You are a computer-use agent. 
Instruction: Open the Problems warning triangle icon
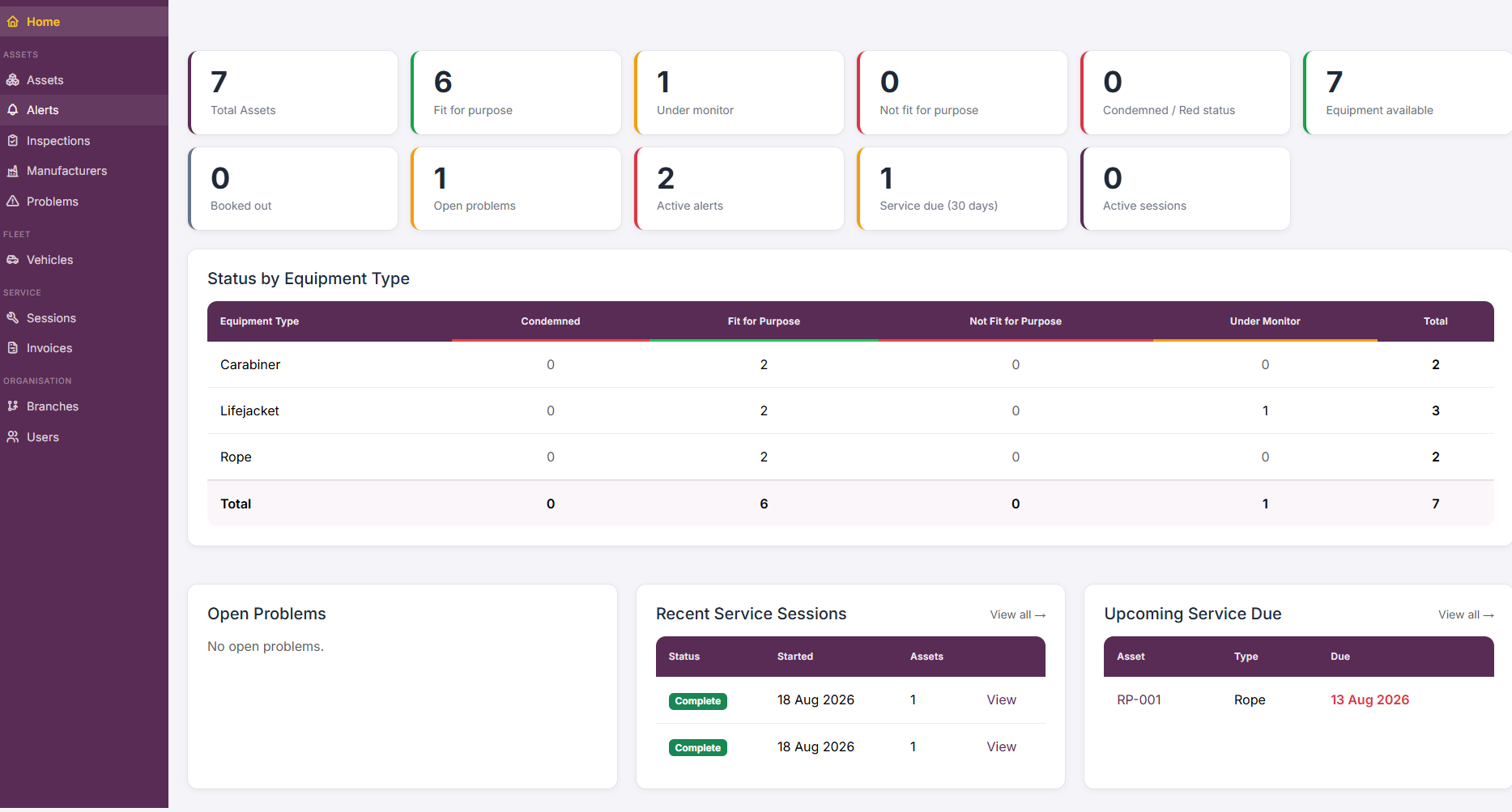[13, 202]
